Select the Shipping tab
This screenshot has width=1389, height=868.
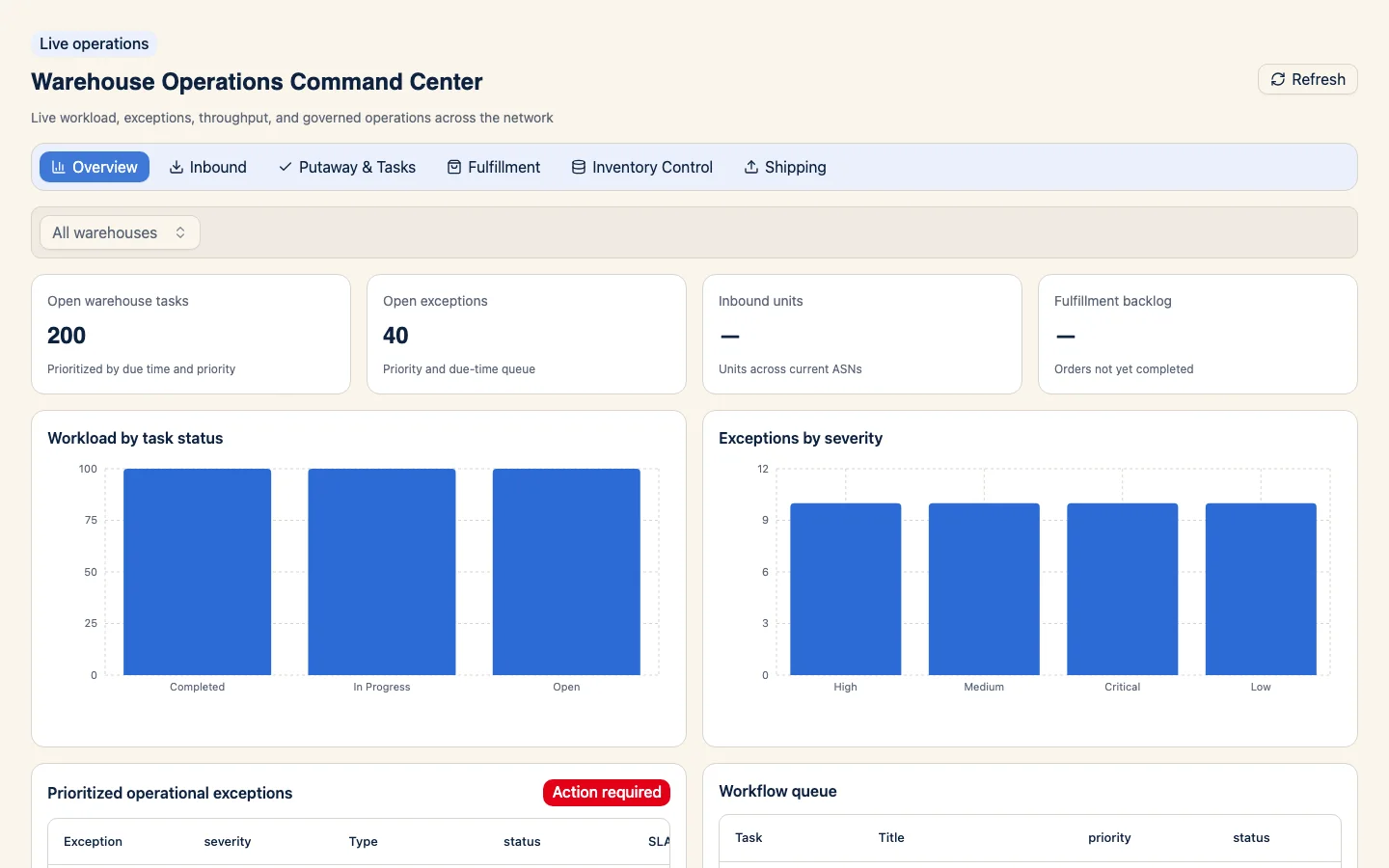point(785,167)
